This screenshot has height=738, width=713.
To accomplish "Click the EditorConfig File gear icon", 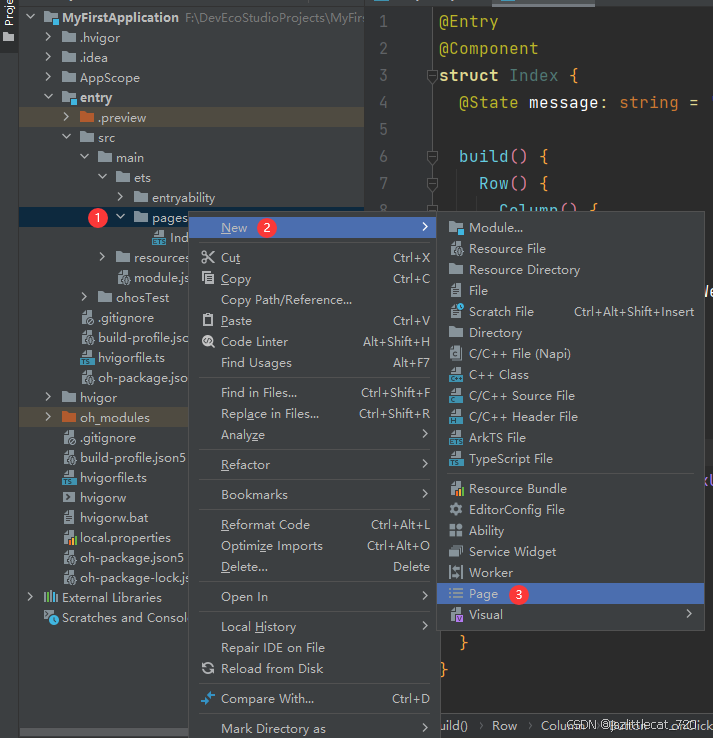I will pyautogui.click(x=456, y=510).
